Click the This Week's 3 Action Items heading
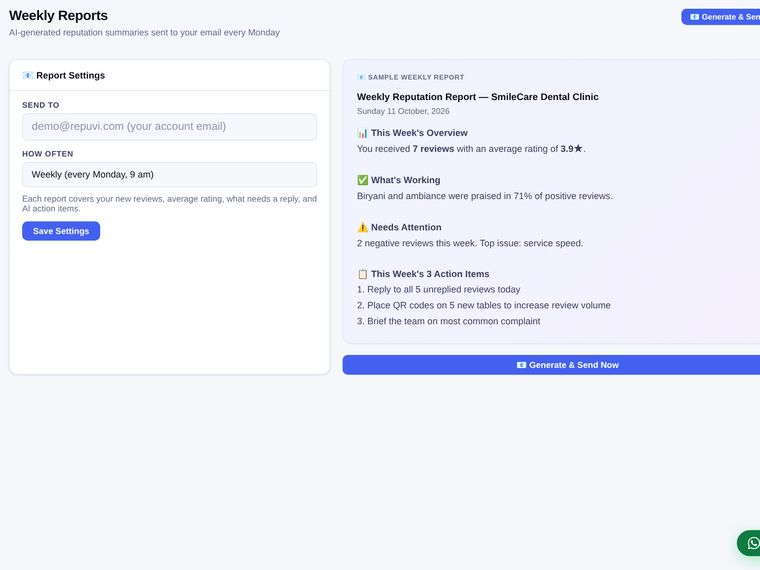The height and width of the screenshot is (570, 760). (430, 274)
